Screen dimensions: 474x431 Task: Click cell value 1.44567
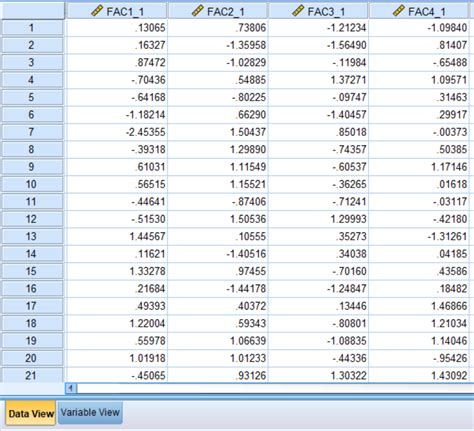117,236
